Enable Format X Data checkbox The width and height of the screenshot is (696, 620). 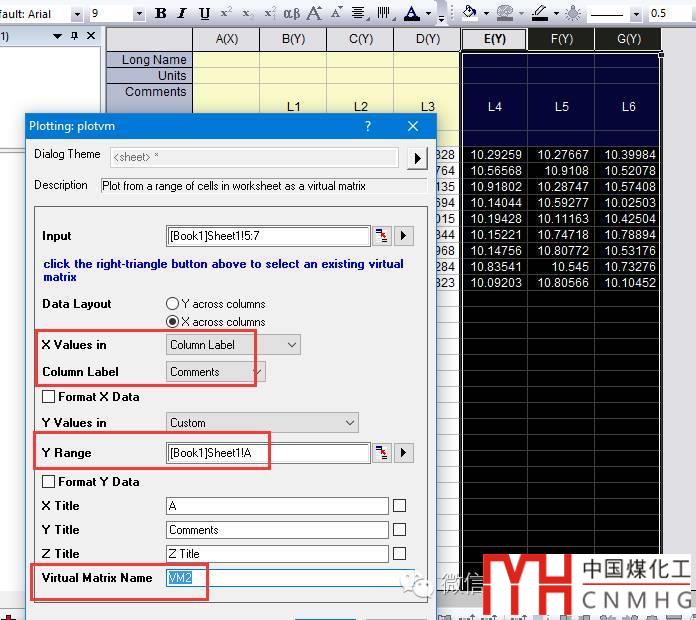click(48, 396)
